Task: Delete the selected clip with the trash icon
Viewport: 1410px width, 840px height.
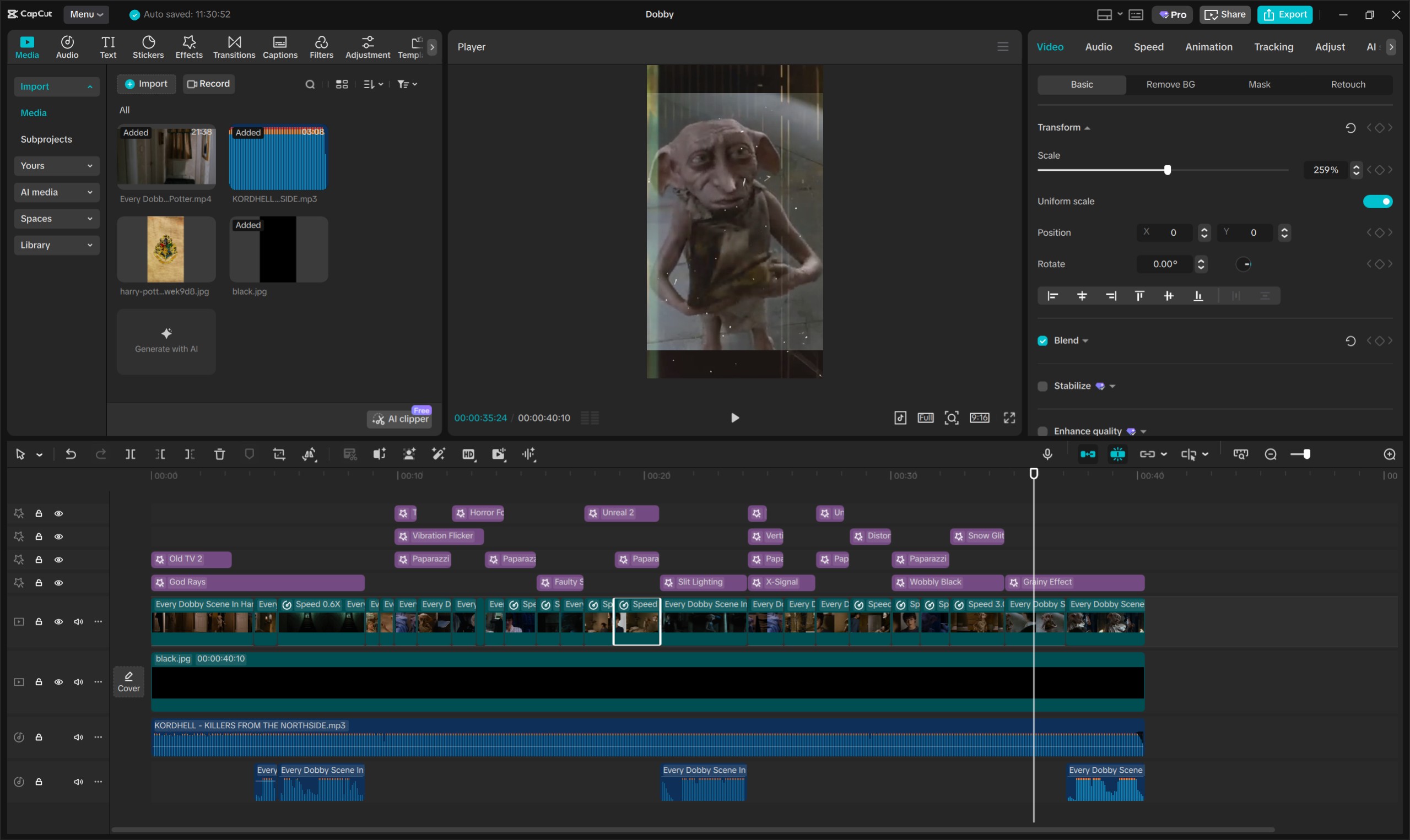Action: 220,454
